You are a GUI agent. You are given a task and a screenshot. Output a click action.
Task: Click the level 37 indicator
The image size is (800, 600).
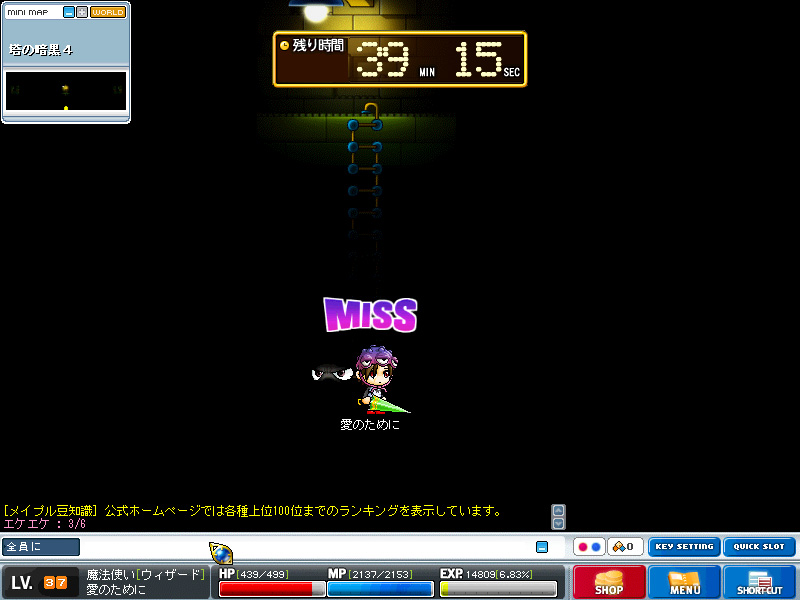(x=39, y=582)
